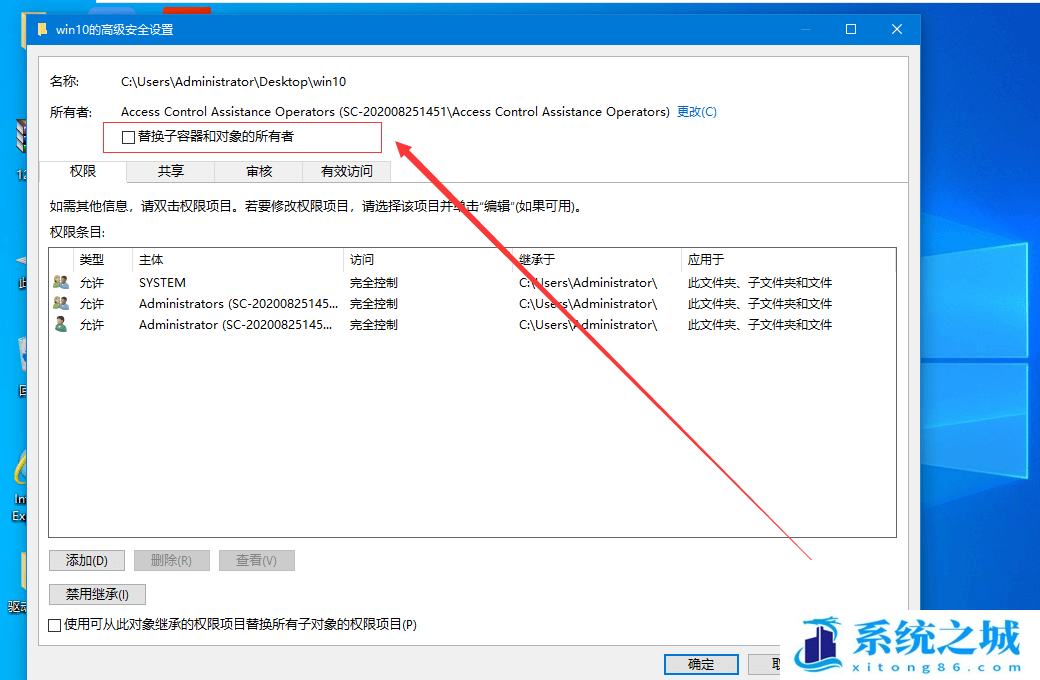Click the folder icon in title bar
The width and height of the screenshot is (1040, 680).
click(42, 29)
